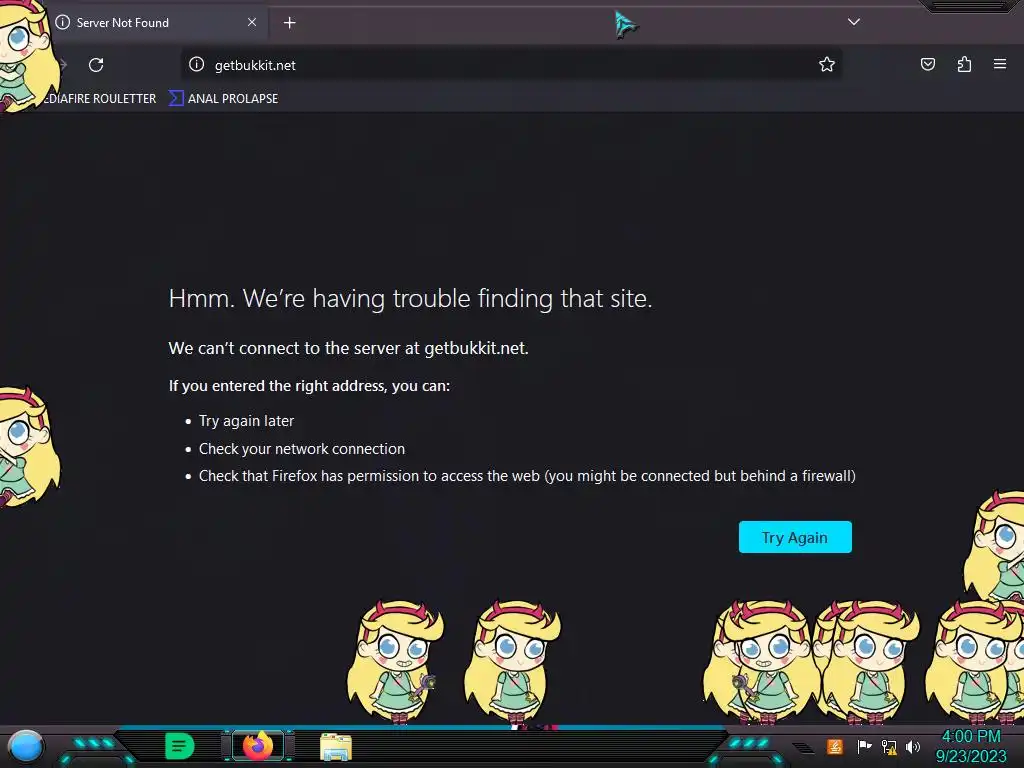This screenshot has width=1024, height=768.
Task: Click the Firefox taskbar icon
Action: click(258, 745)
